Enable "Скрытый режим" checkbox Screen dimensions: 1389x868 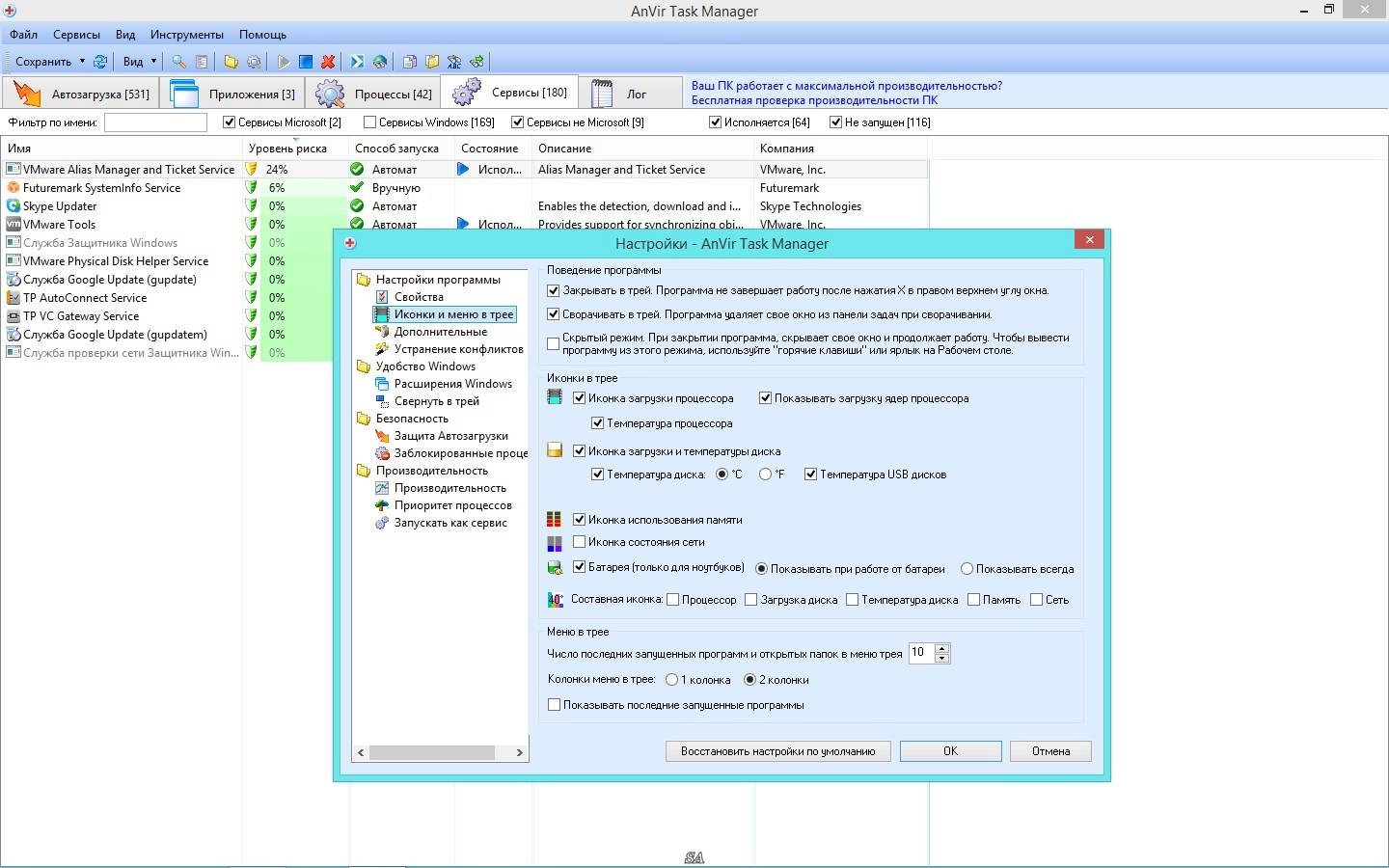[x=554, y=343]
